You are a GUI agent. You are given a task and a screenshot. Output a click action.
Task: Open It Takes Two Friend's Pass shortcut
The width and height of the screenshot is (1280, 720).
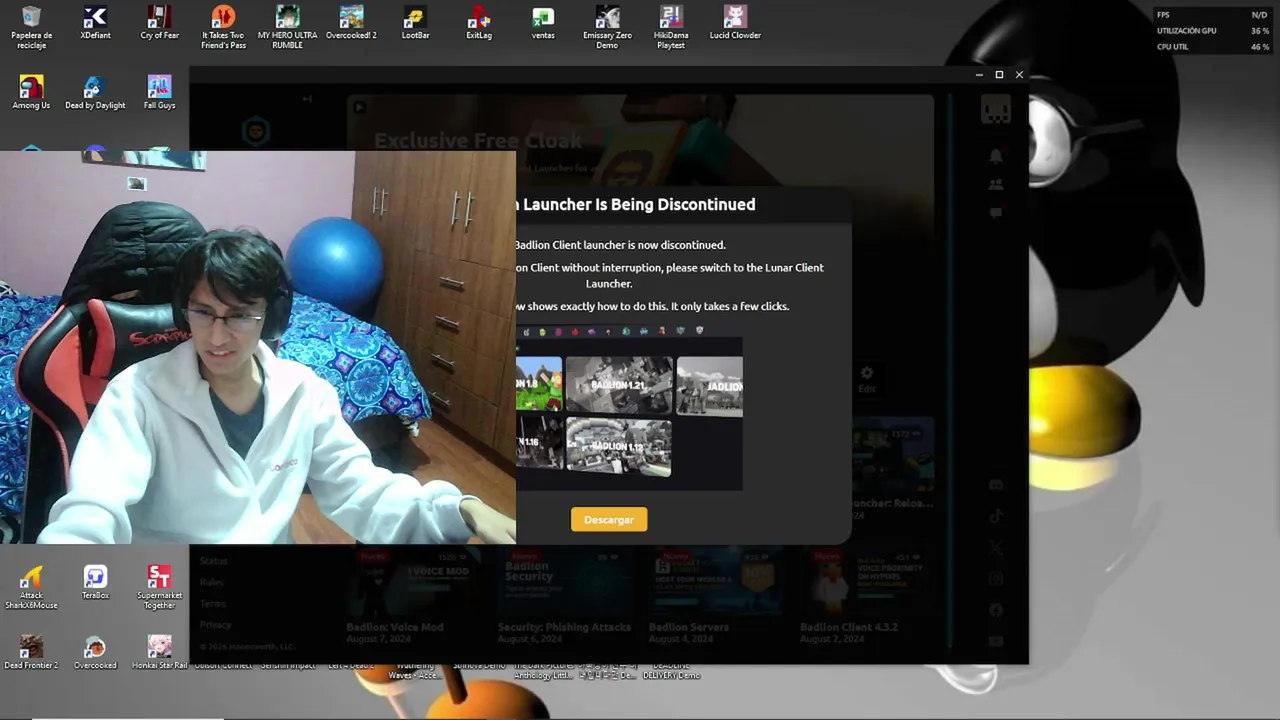223,27
